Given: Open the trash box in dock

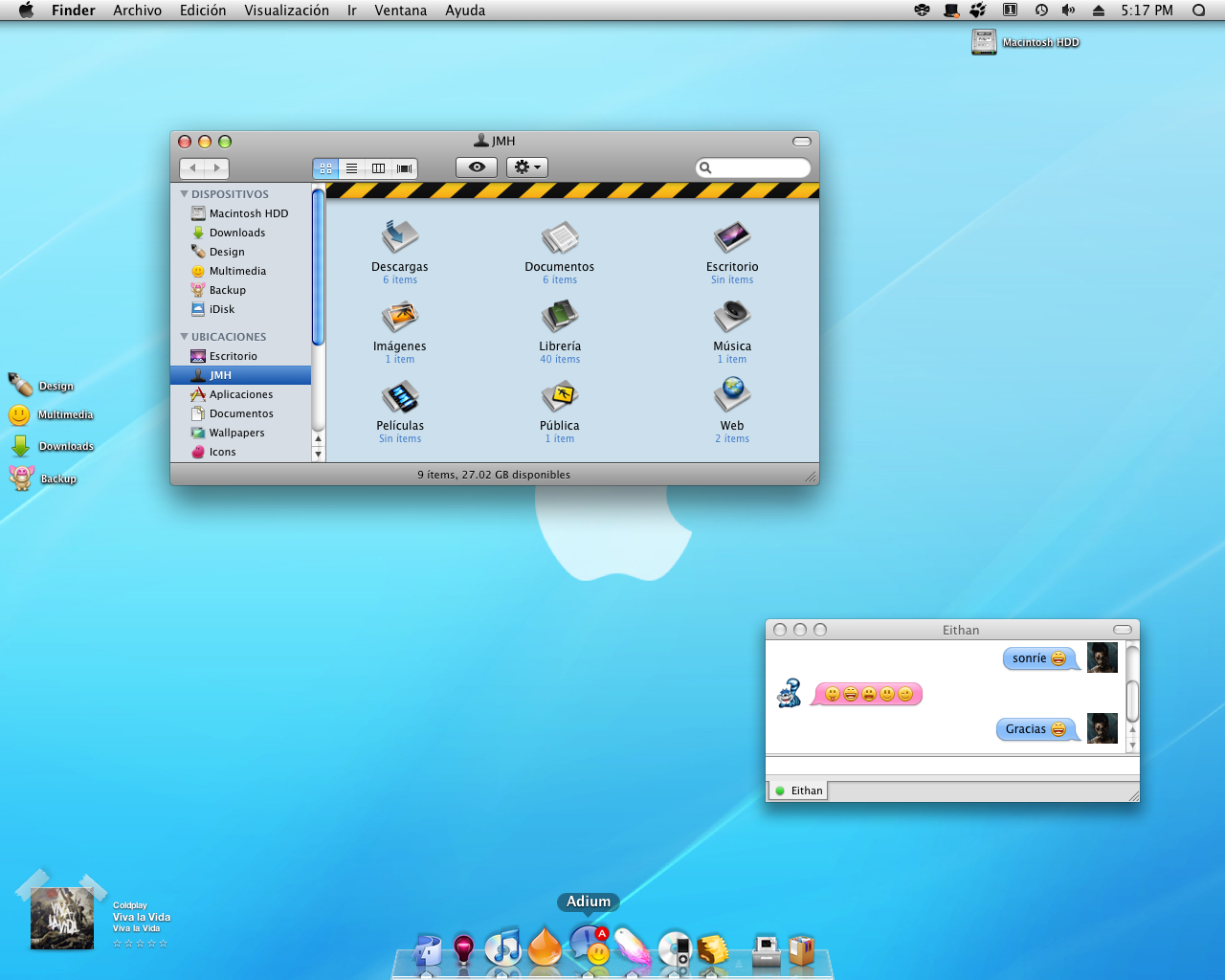Looking at the screenshot, I should pos(802,949).
